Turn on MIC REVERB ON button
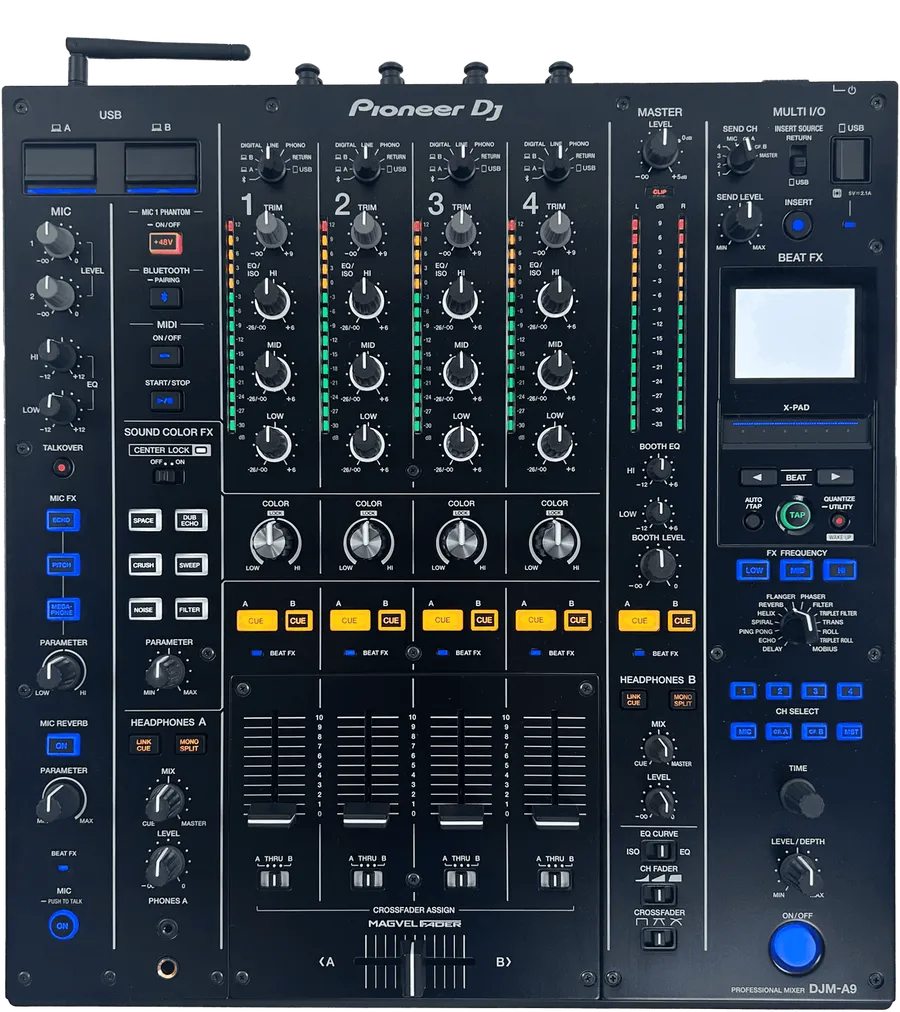Screen dimensions: 900x1012 point(63,745)
